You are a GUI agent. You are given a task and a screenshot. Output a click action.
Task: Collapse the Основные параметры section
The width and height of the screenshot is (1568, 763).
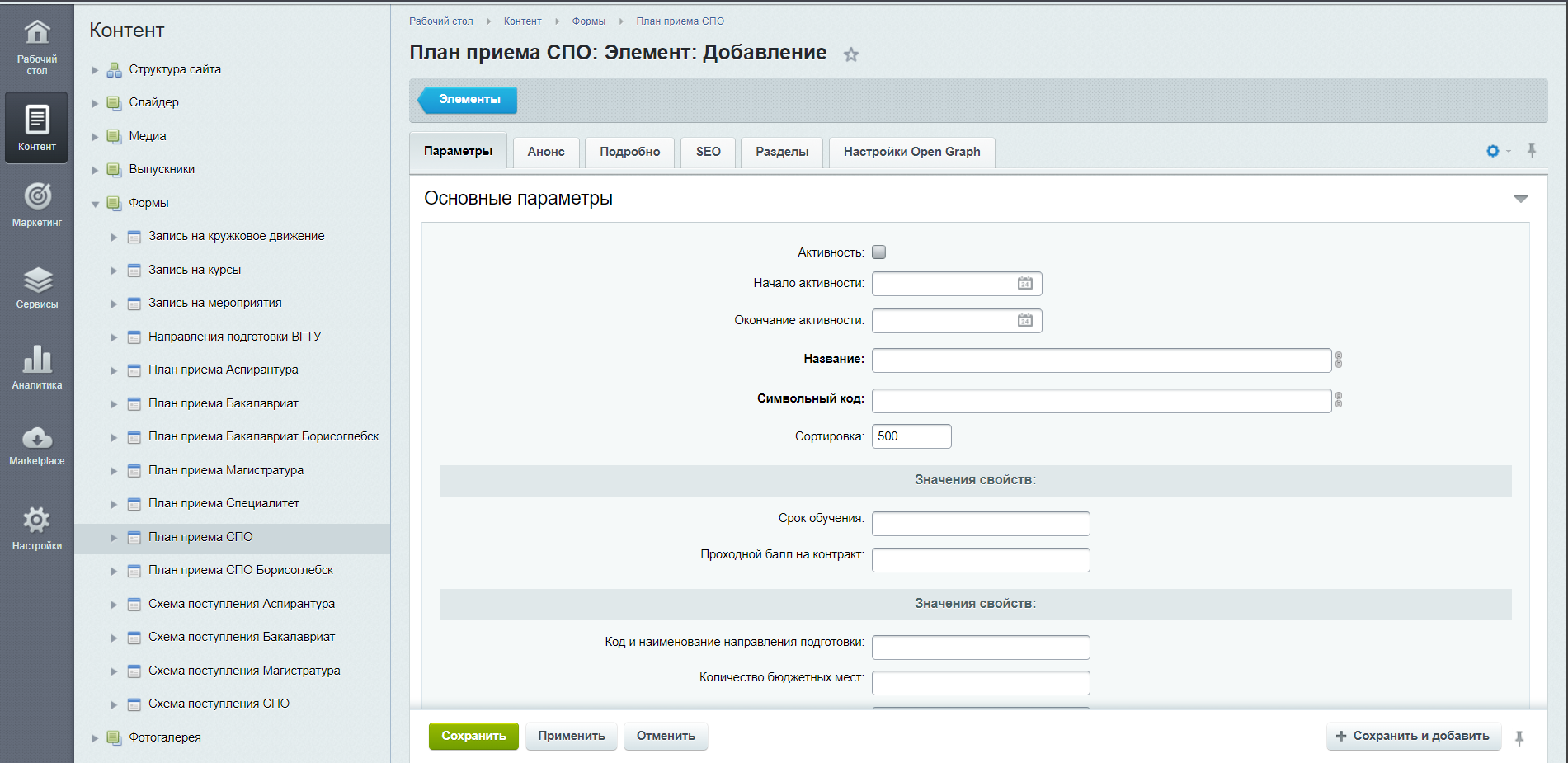(x=1520, y=199)
